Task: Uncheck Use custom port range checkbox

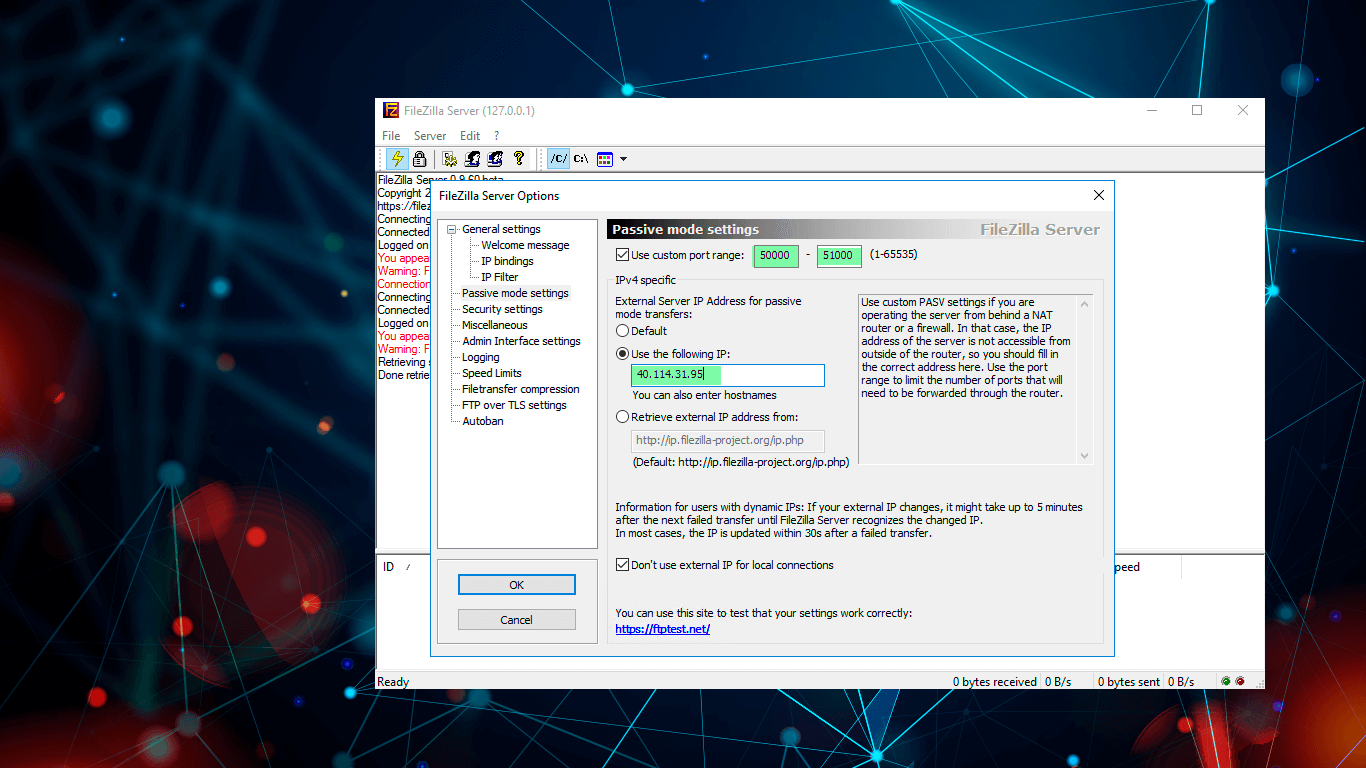Action: (x=623, y=255)
